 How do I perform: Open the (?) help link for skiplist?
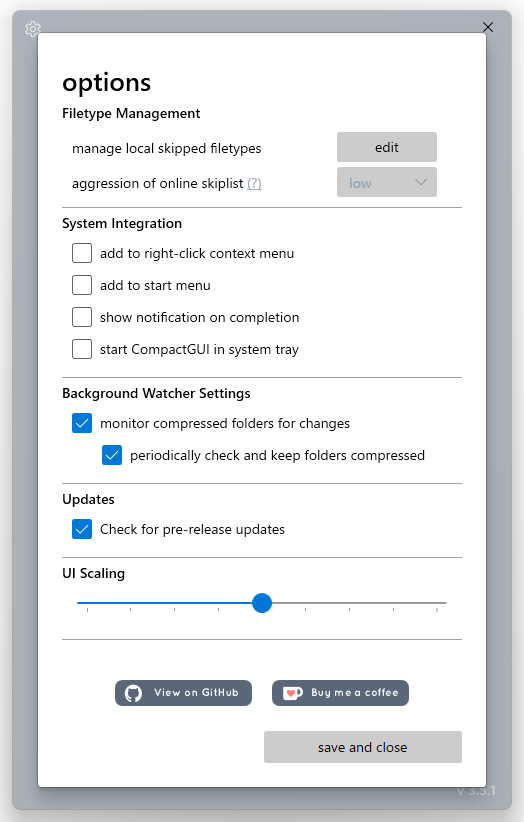point(254,183)
